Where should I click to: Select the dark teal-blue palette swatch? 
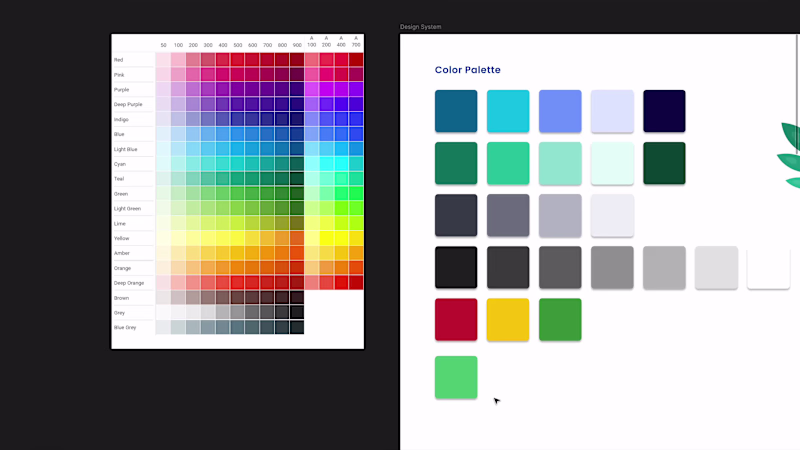click(456, 111)
